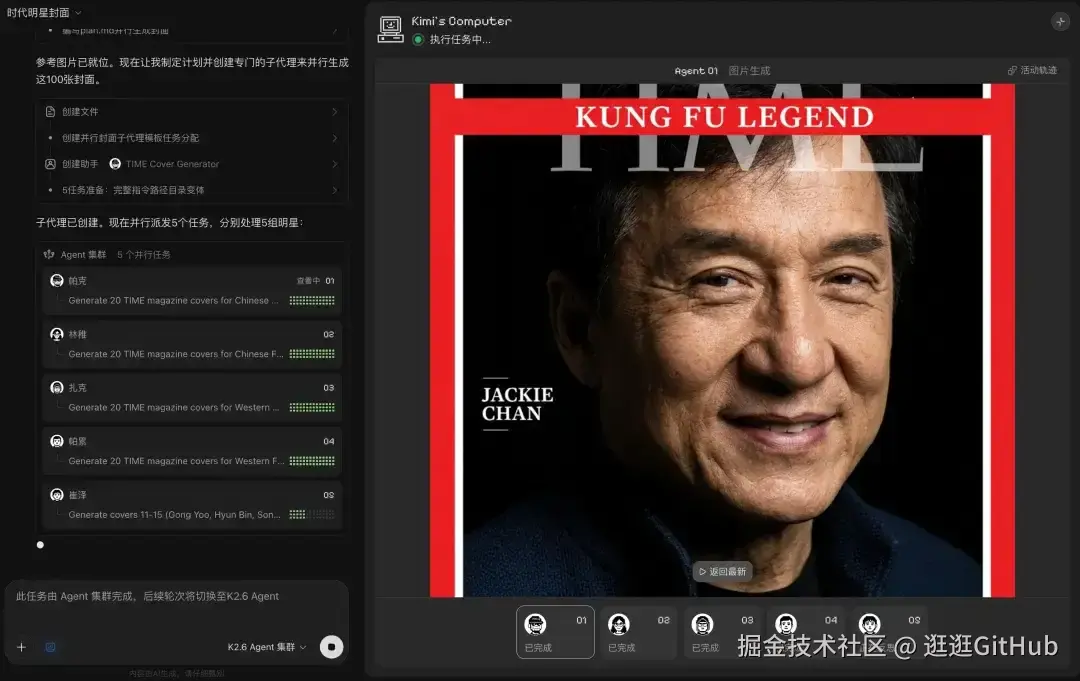Click the plus attachment icon in input box
Screen dimensions: 1080x681
coord(21,647)
